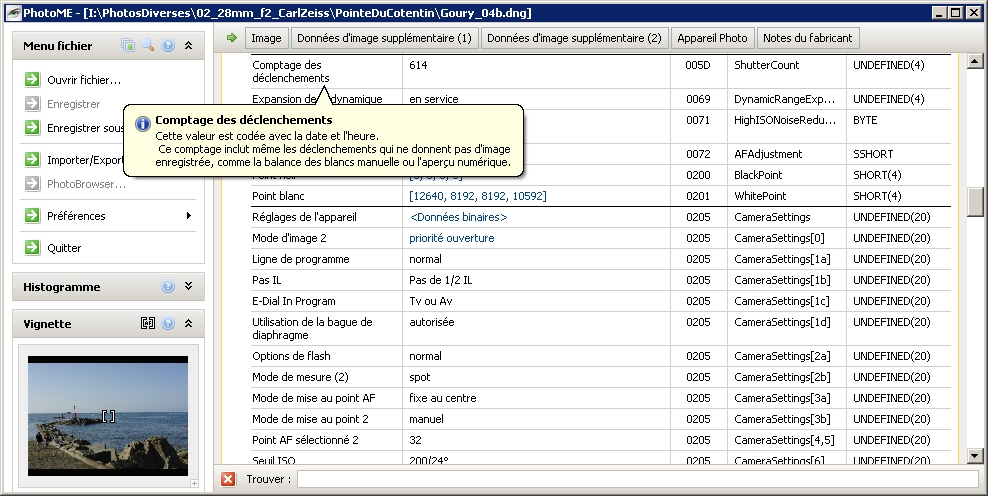Collapse the Vignette panel
The image size is (988, 496).
point(188,323)
